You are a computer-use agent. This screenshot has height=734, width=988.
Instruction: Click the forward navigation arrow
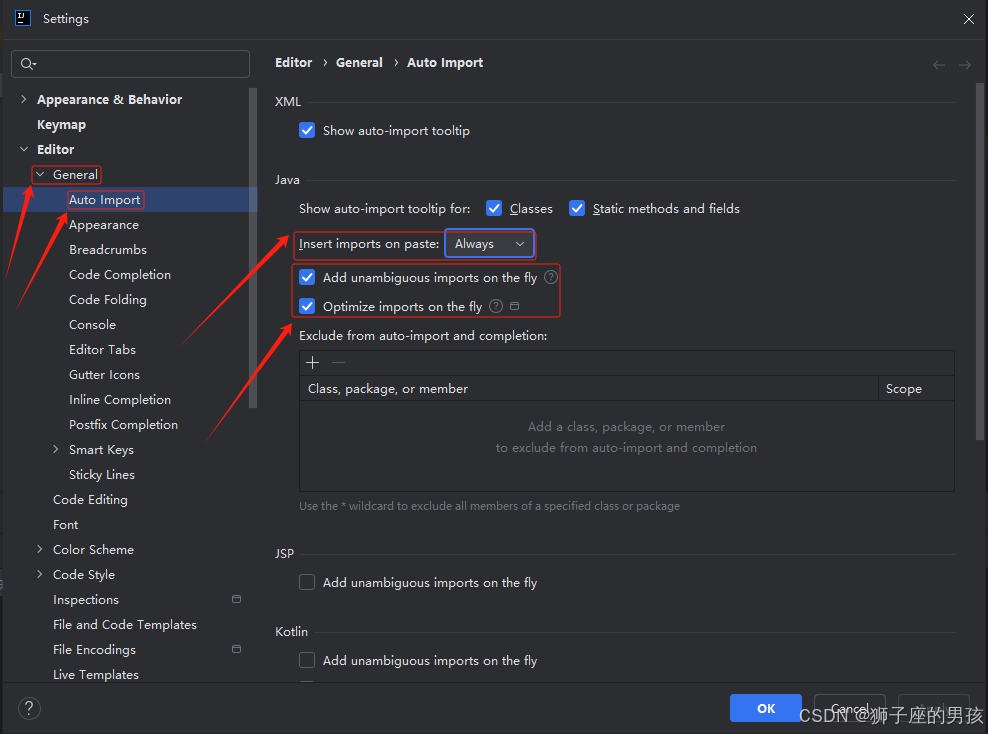click(965, 64)
